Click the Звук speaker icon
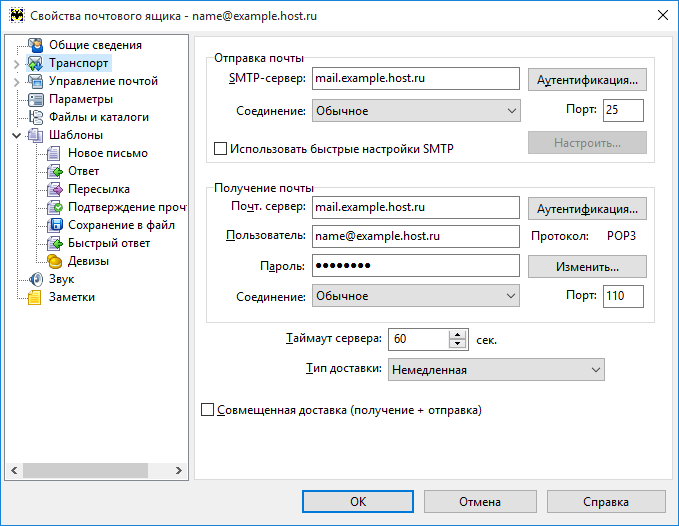This screenshot has height=526, width=679. (36, 279)
